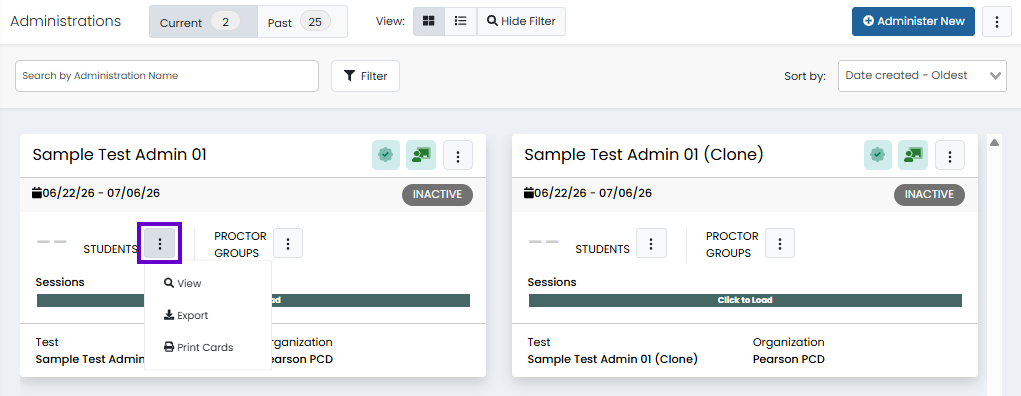Open the Sort by dropdown
The image size is (1021, 396).
(x=922, y=76)
